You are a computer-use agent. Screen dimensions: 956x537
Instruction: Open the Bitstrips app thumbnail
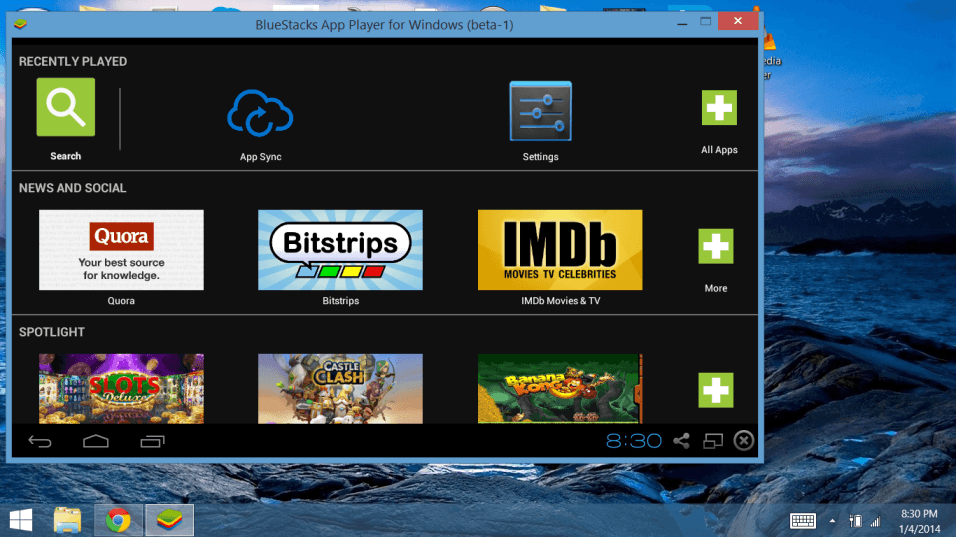340,250
